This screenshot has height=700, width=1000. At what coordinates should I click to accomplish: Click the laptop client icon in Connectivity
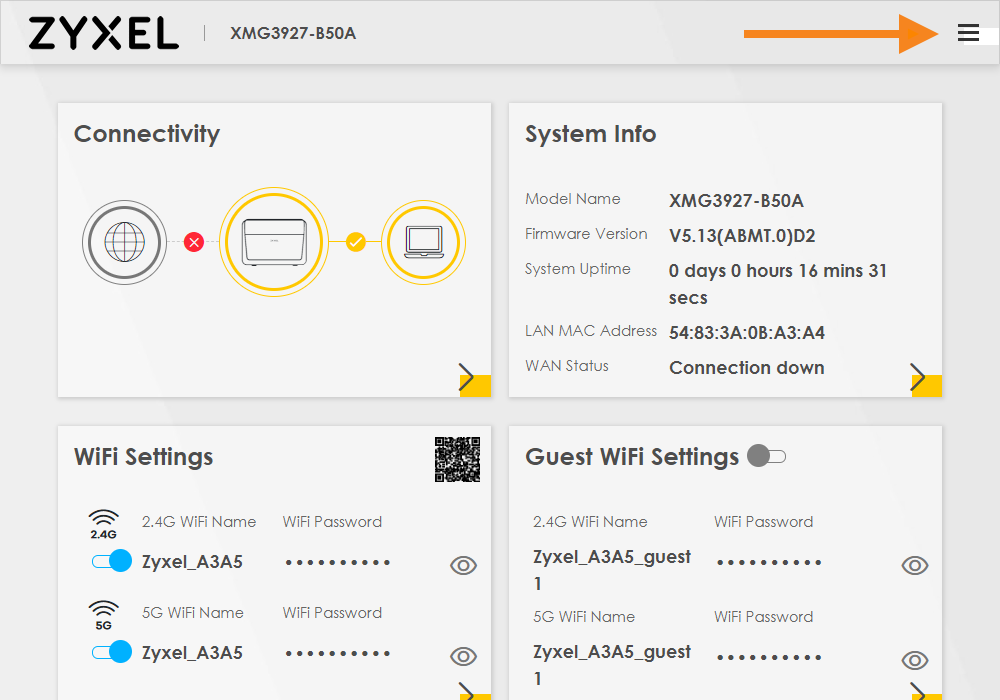[x=423, y=242]
